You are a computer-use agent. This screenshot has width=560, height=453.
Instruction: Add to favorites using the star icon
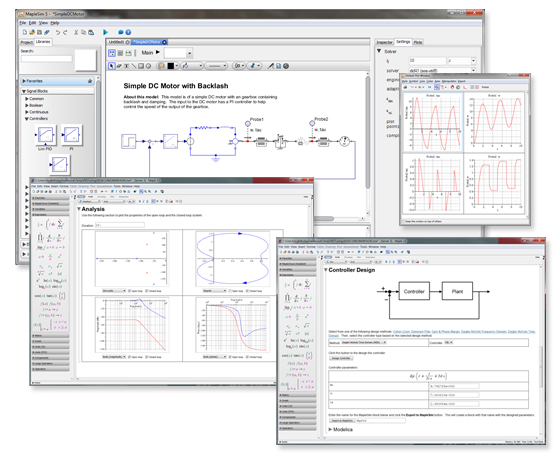(x=90, y=81)
